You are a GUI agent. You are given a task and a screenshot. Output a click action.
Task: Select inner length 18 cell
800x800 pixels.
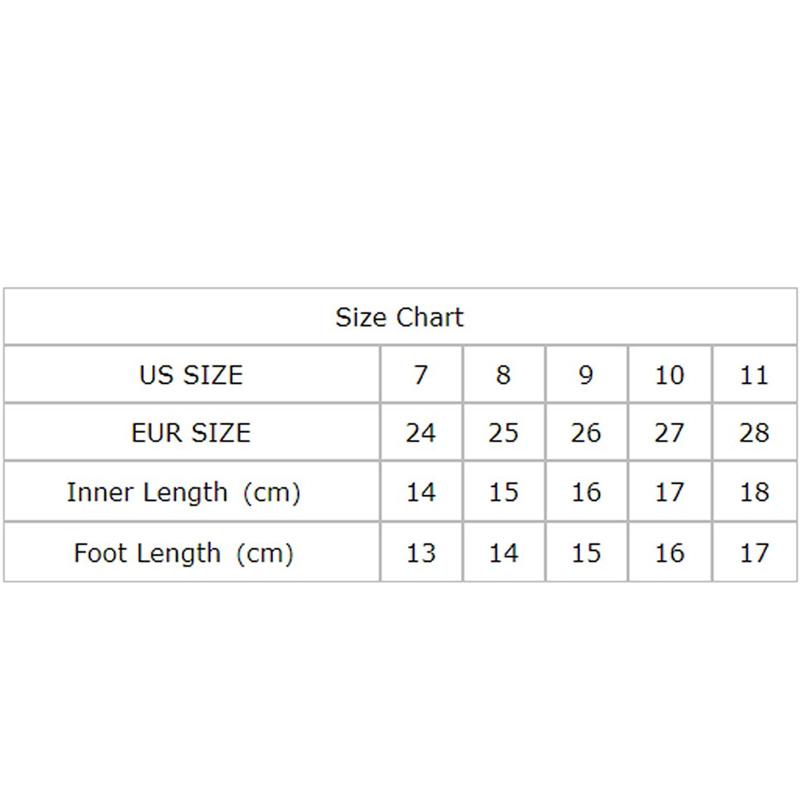coord(755,492)
